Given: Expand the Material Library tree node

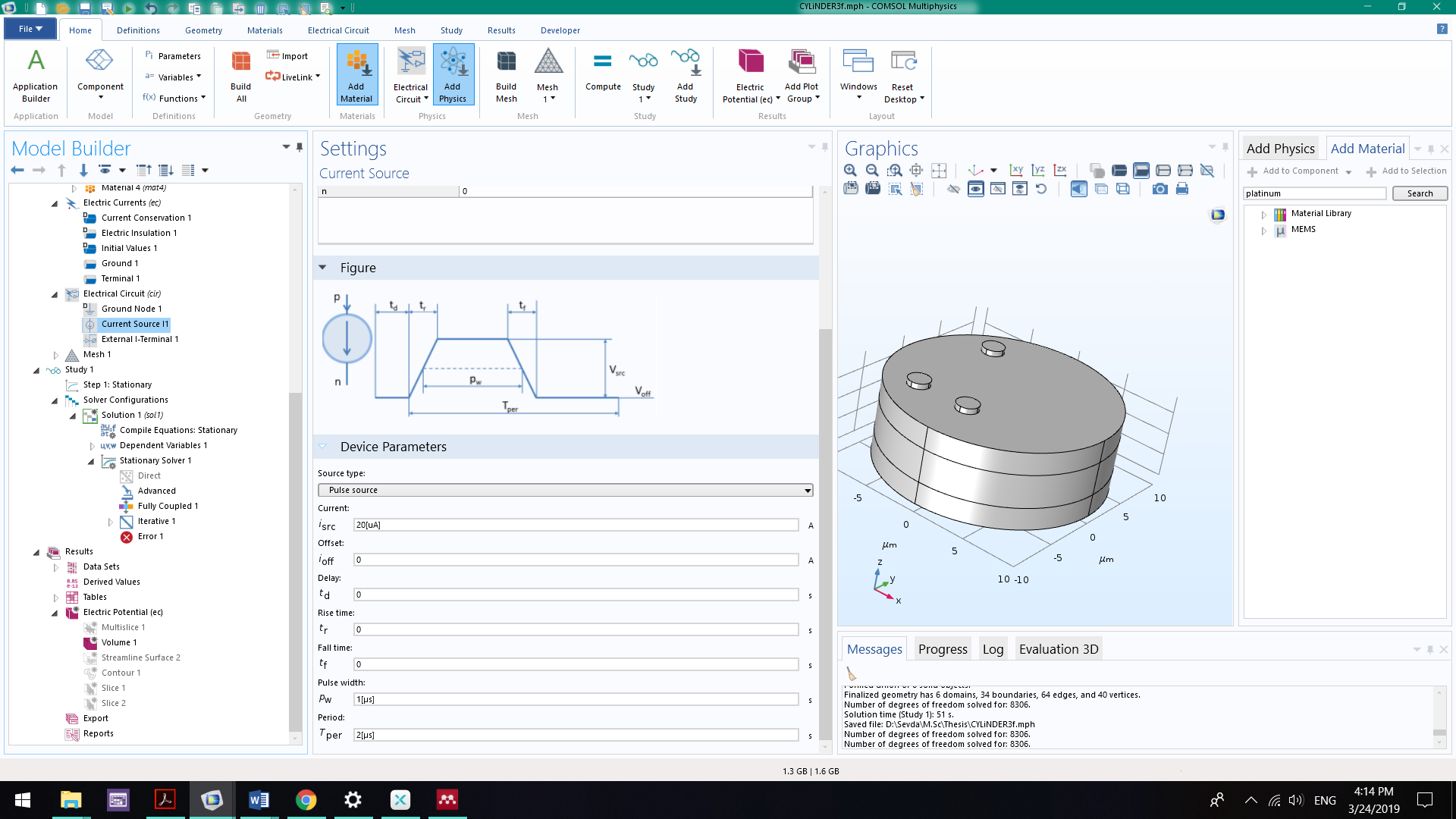Looking at the screenshot, I should 1263,215.
